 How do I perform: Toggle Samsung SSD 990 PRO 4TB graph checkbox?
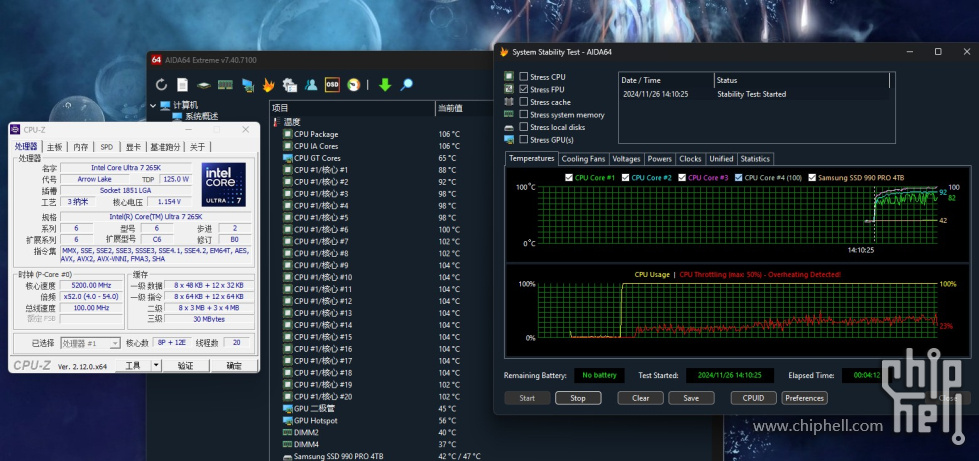[x=812, y=177]
